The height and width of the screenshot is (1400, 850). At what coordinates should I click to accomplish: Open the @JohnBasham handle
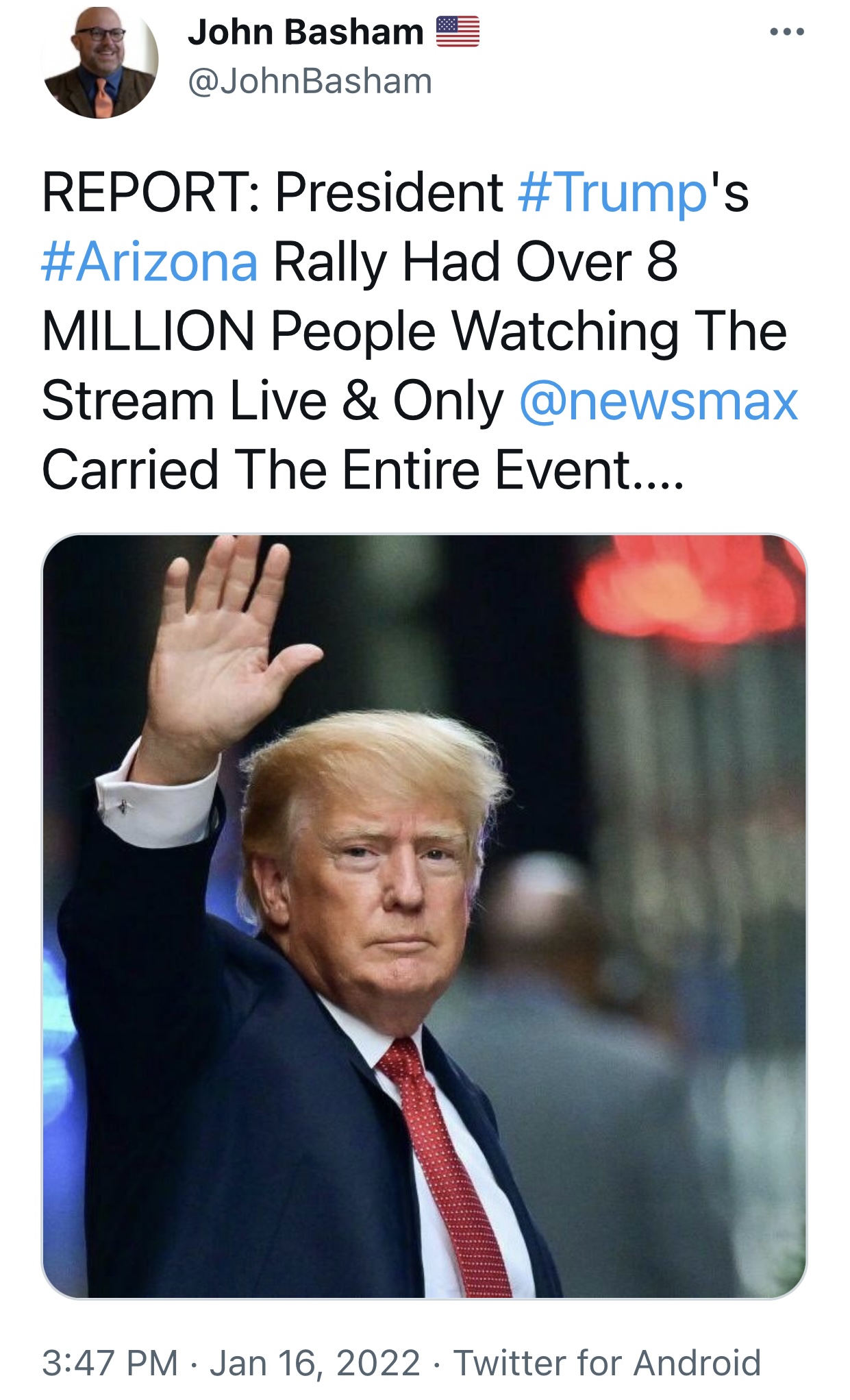point(310,82)
